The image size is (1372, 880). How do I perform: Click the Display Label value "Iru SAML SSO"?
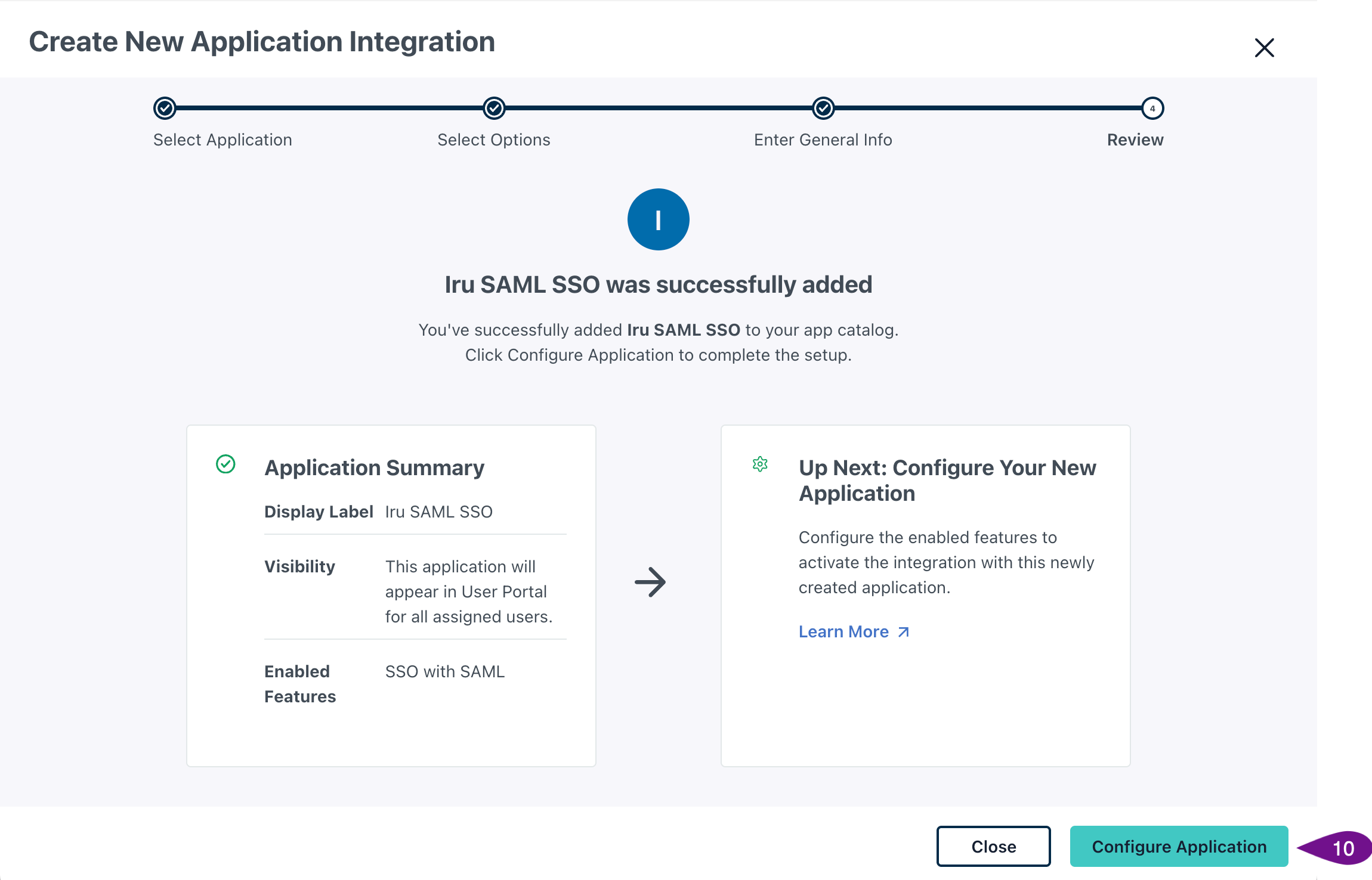pos(439,512)
